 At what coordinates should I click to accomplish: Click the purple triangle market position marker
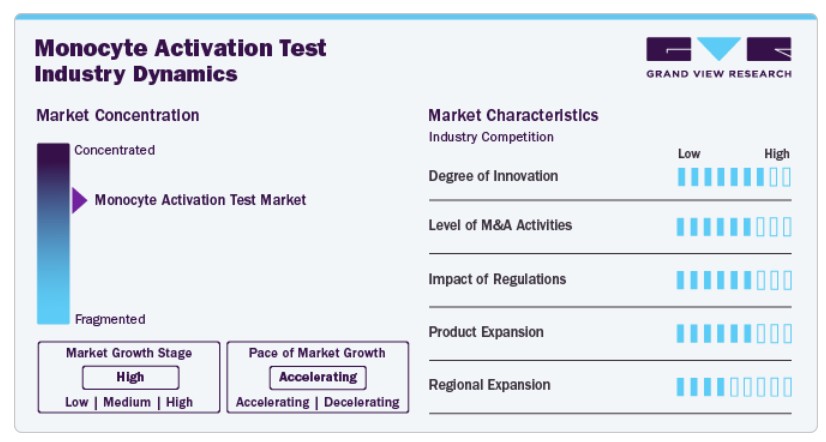click(80, 200)
